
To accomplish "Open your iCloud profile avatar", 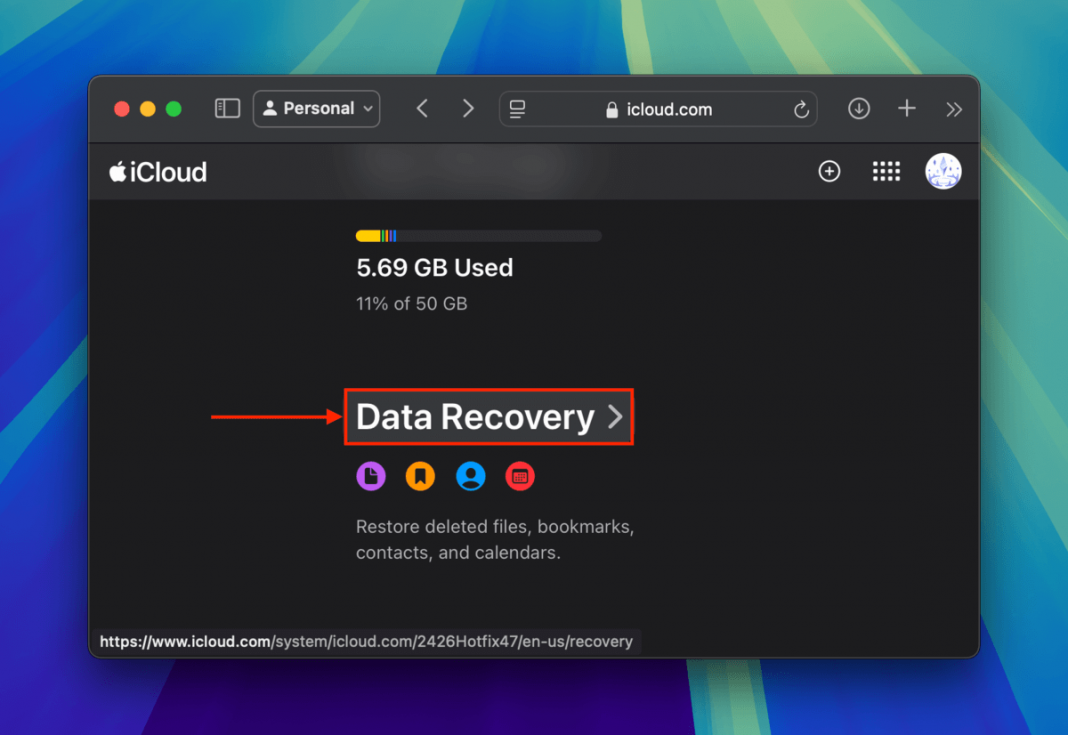I will (x=943, y=171).
